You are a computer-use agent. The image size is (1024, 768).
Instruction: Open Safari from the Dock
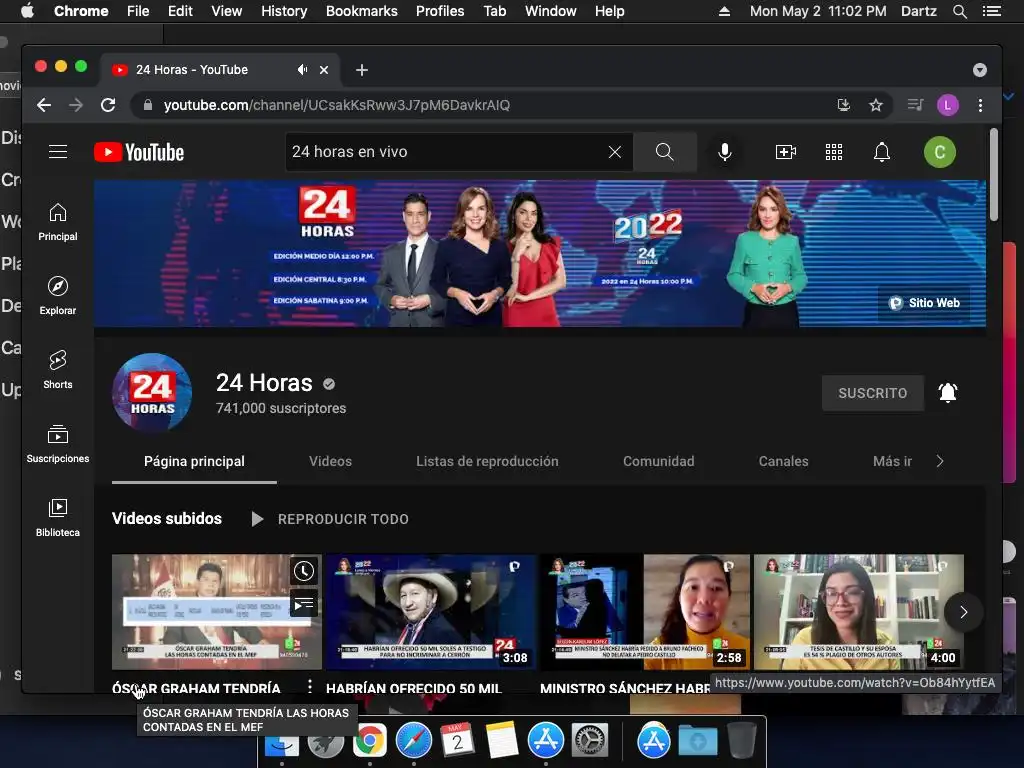(413, 741)
